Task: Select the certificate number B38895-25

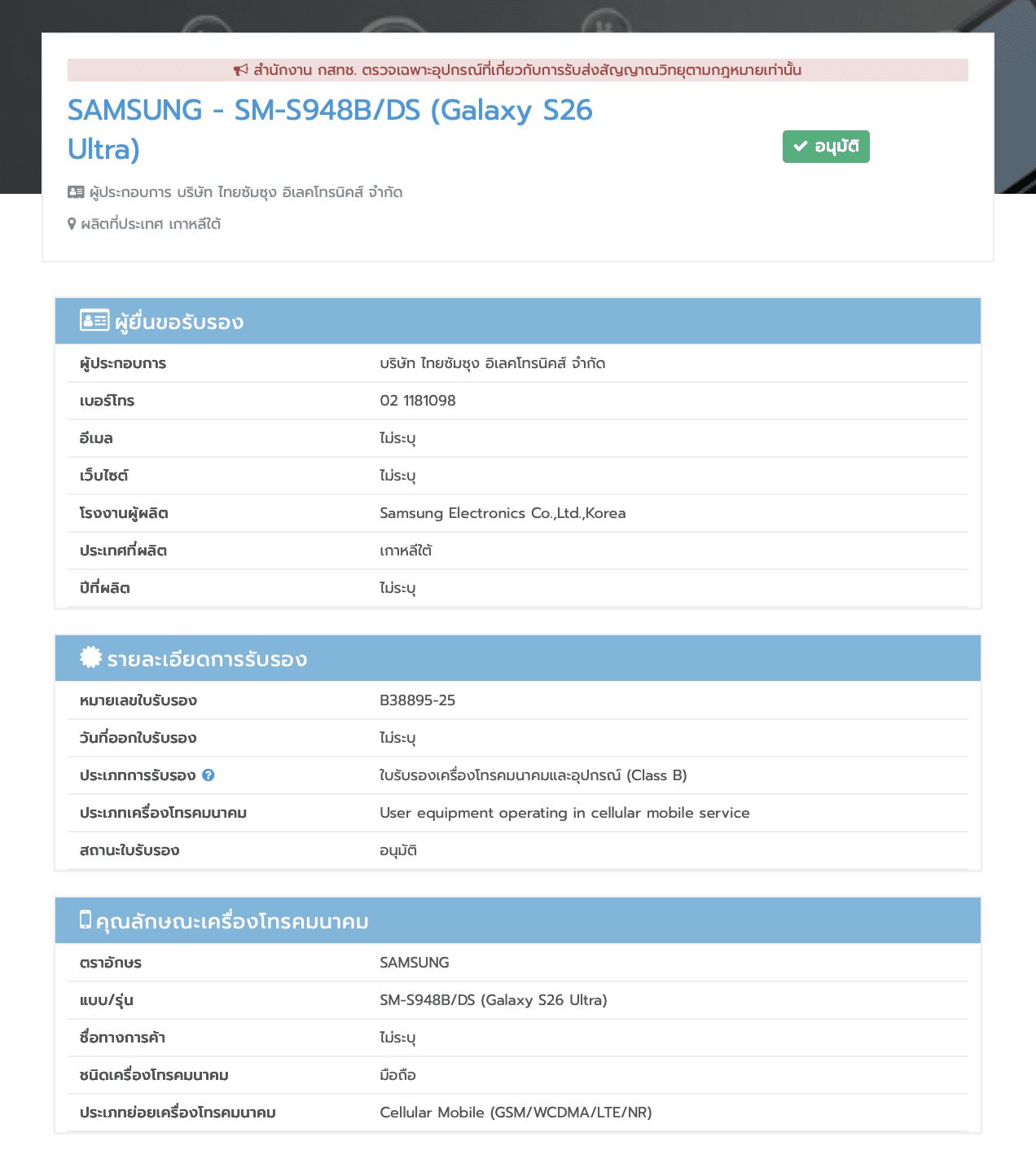Action: [417, 700]
